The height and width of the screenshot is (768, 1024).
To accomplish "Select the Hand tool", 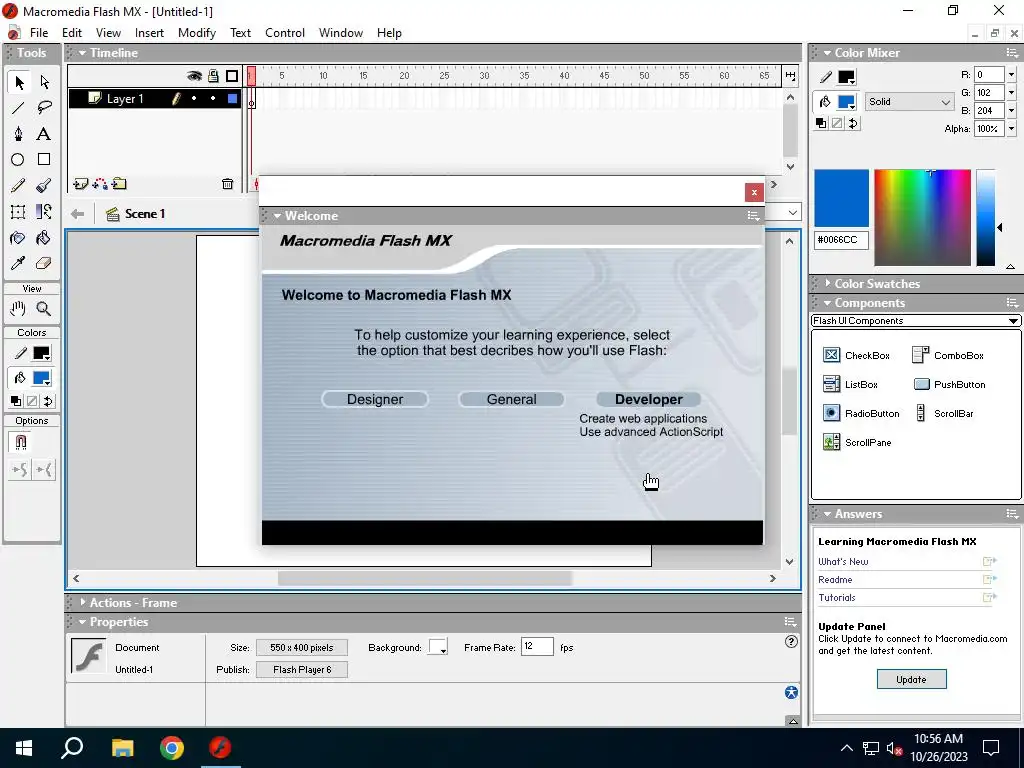I will click(x=18, y=308).
